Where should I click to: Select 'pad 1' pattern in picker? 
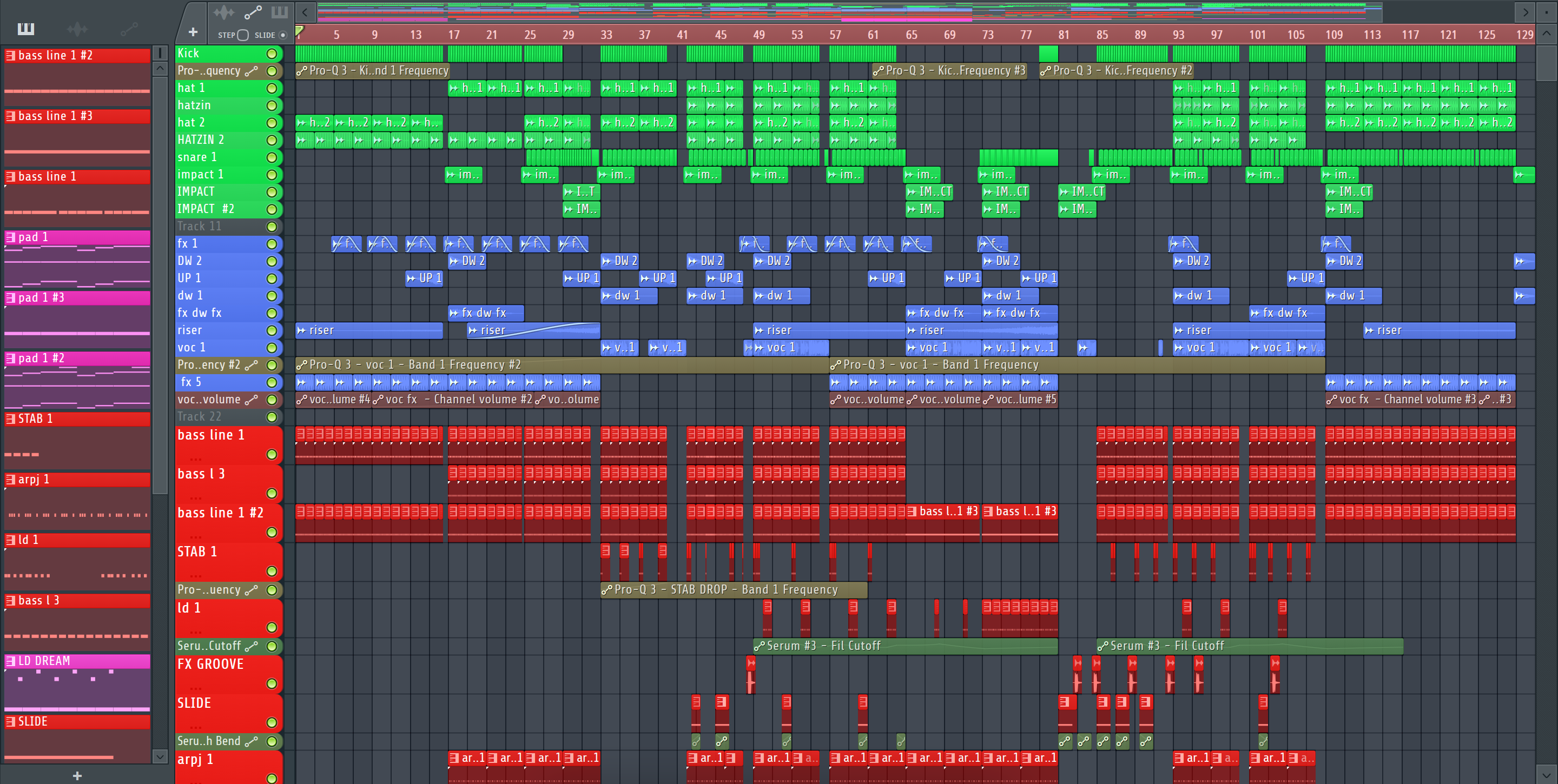pos(77,237)
